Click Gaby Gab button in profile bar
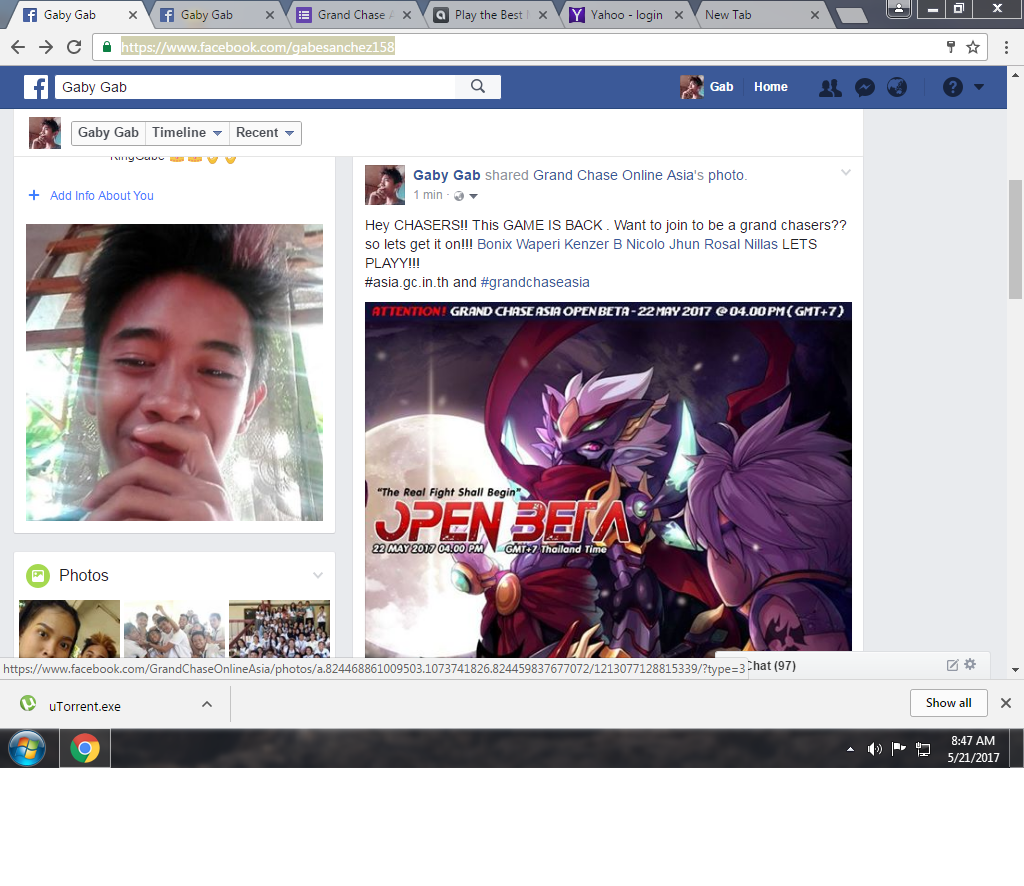Image resolution: width=1024 pixels, height=886 pixels. click(108, 133)
